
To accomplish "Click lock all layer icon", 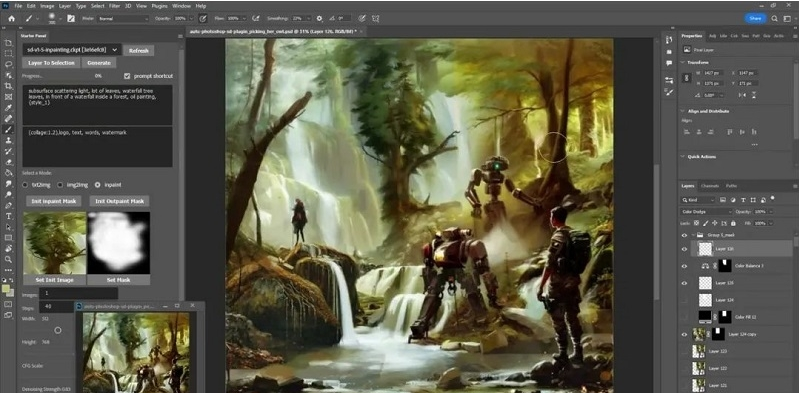I will point(733,223).
